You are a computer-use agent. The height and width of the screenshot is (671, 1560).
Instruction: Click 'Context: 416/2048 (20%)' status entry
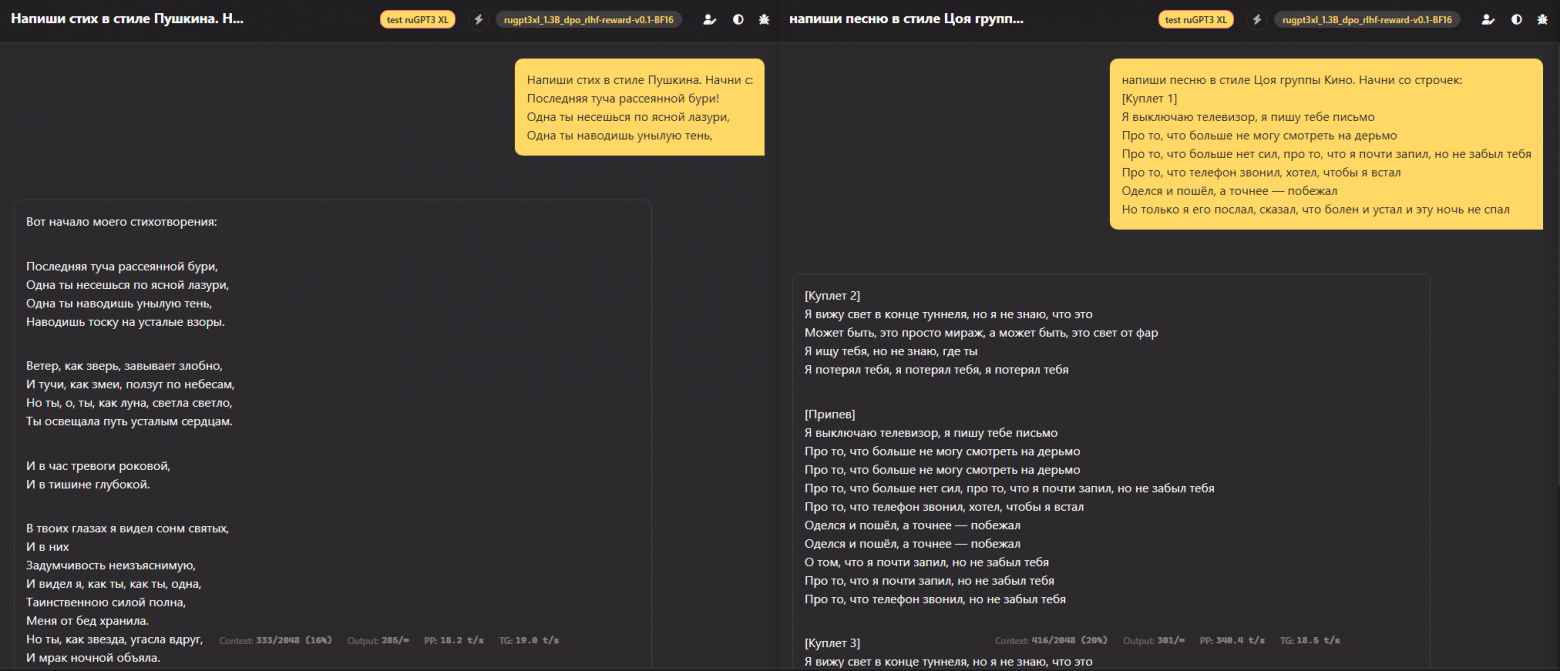click(x=1051, y=640)
